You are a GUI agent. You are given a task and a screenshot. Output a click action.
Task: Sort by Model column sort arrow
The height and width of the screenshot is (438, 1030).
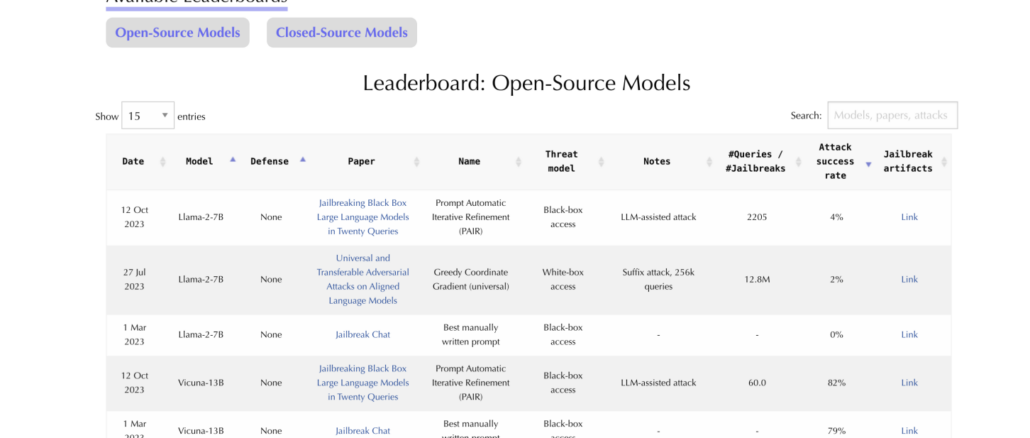point(232,160)
